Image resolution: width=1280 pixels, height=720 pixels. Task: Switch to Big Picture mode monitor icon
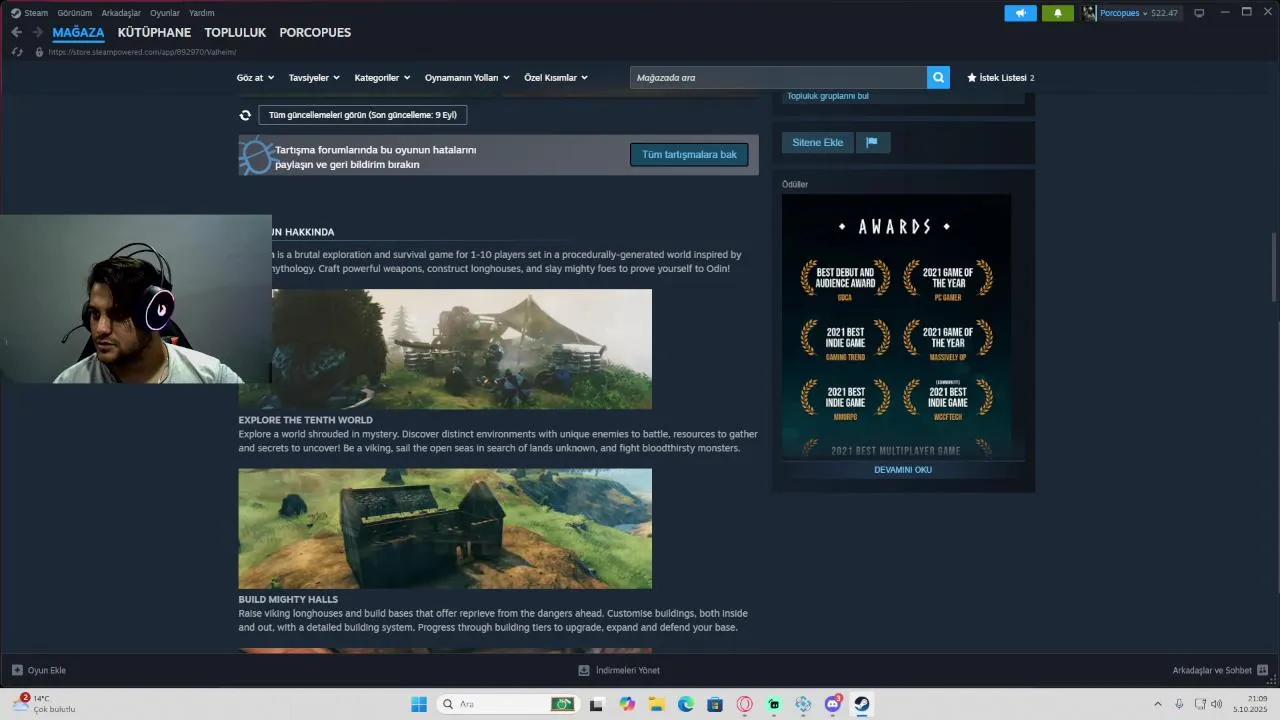click(x=1199, y=13)
